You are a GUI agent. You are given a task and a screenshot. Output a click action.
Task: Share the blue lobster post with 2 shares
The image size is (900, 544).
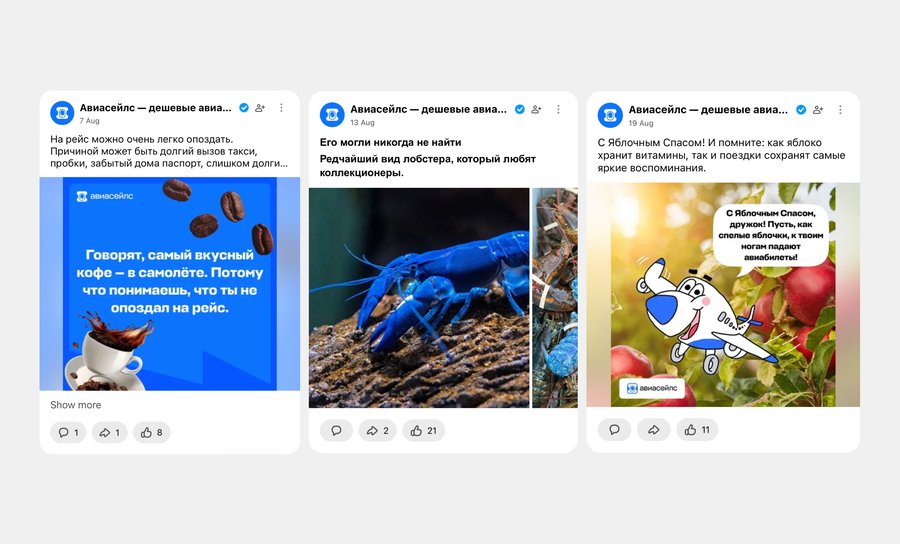(378, 430)
